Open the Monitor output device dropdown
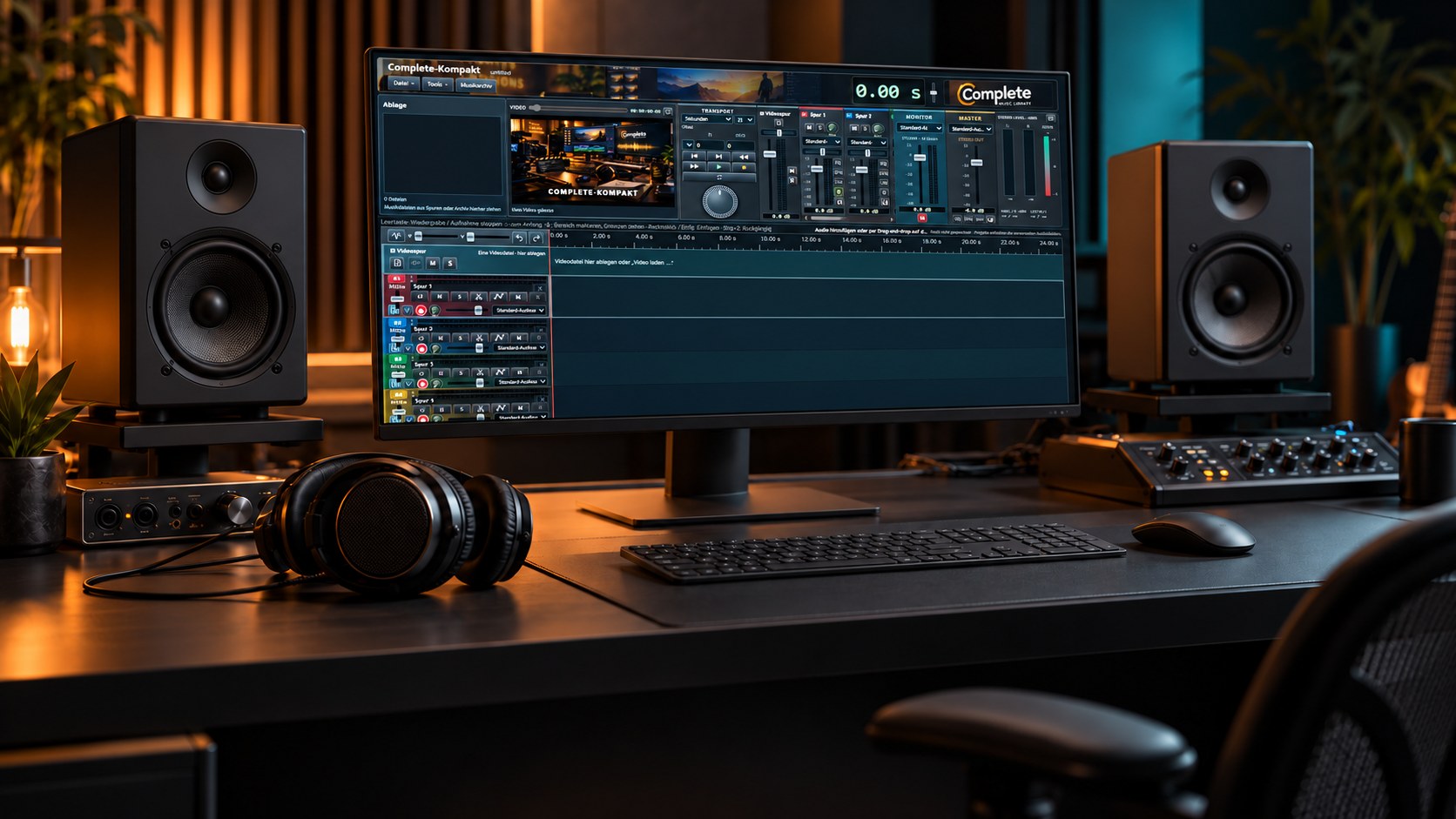The height and width of the screenshot is (819, 1456). pyautogui.click(x=920, y=128)
